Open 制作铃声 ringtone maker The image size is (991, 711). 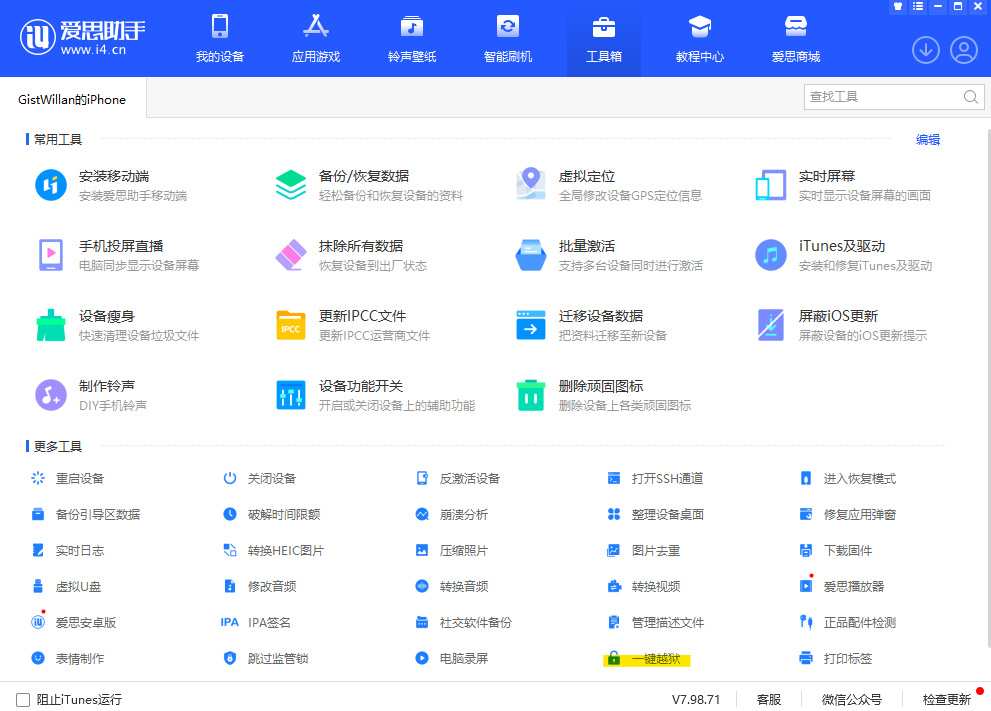(x=51, y=395)
